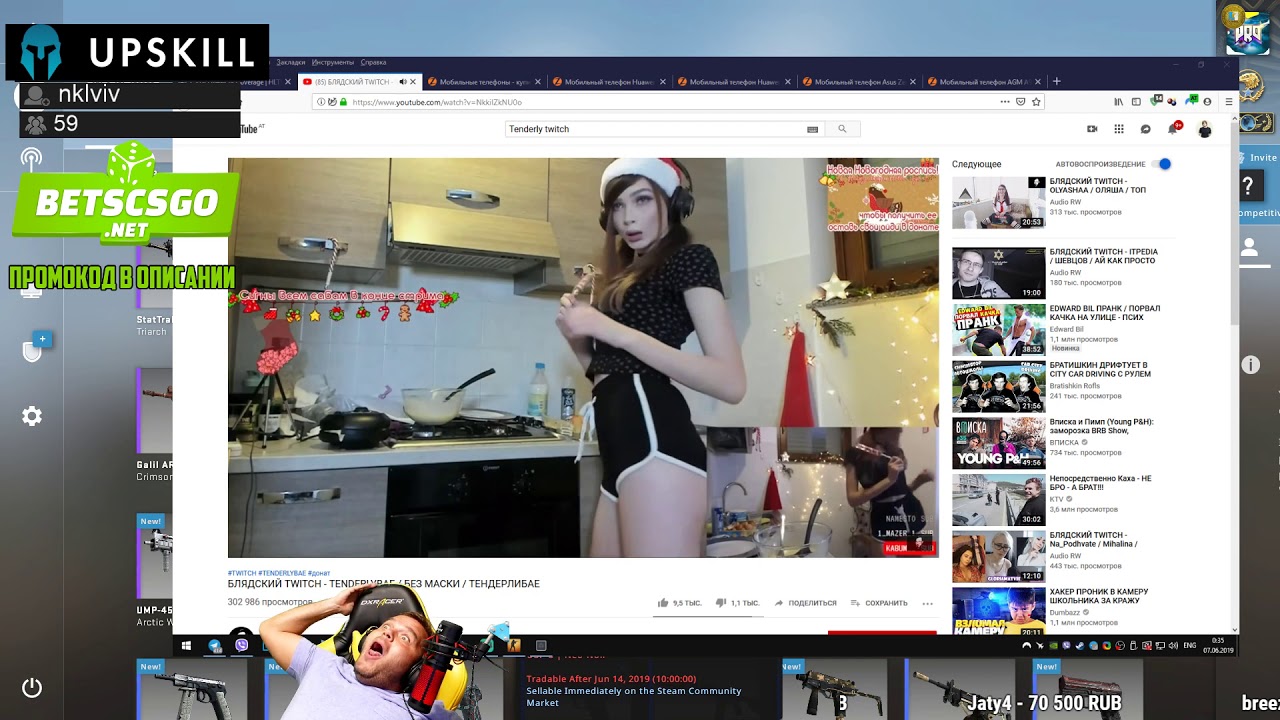Screen dimensions: 1280x720
Task: Click the main video player
Action: (x=583, y=357)
